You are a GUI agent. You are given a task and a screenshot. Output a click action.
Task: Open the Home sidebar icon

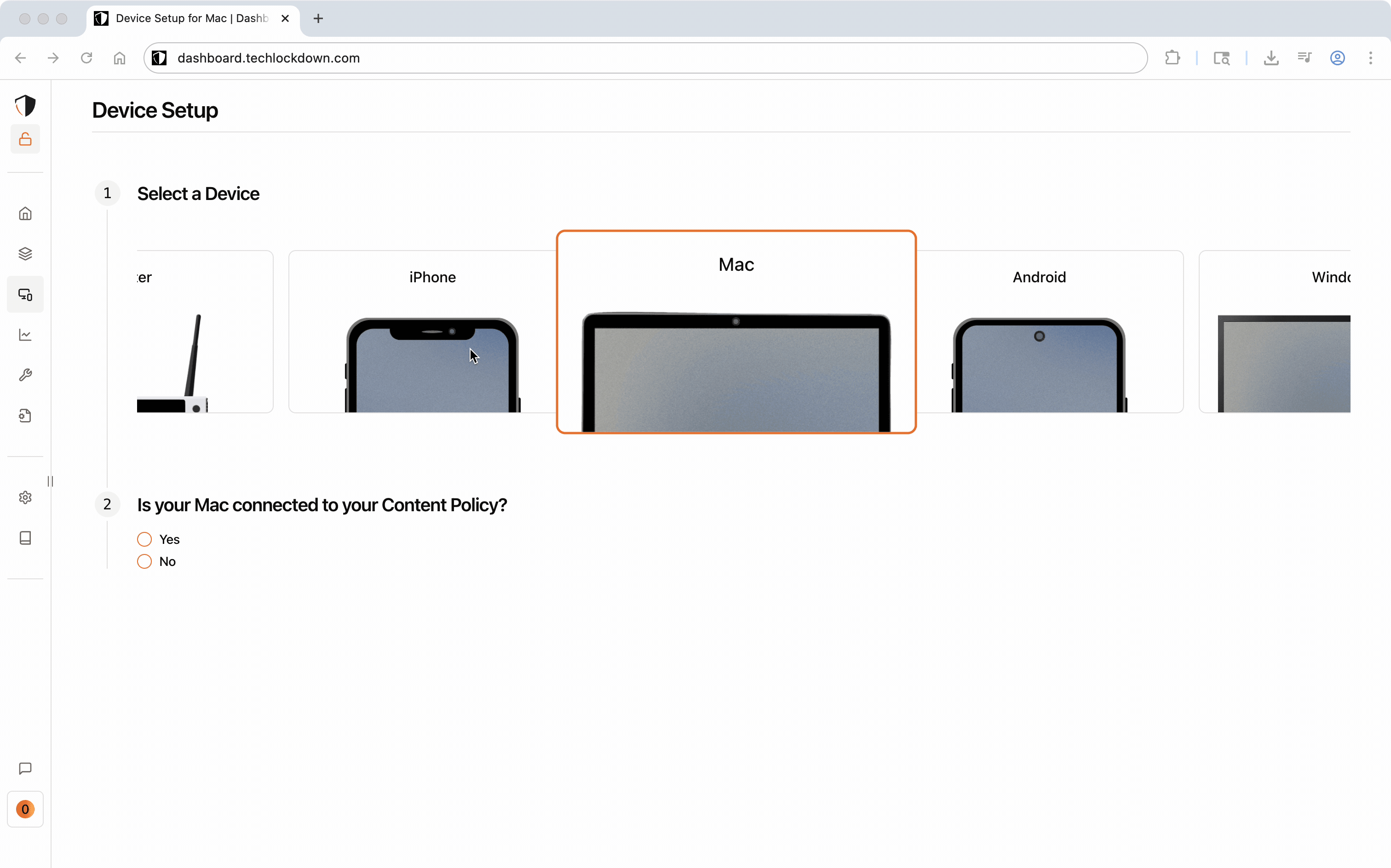(25, 214)
